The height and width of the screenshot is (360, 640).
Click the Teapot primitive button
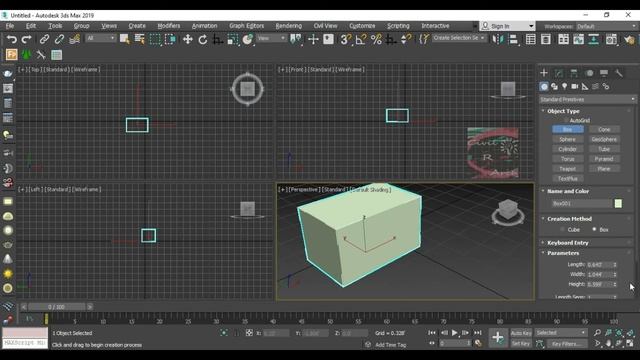[x=567, y=169]
